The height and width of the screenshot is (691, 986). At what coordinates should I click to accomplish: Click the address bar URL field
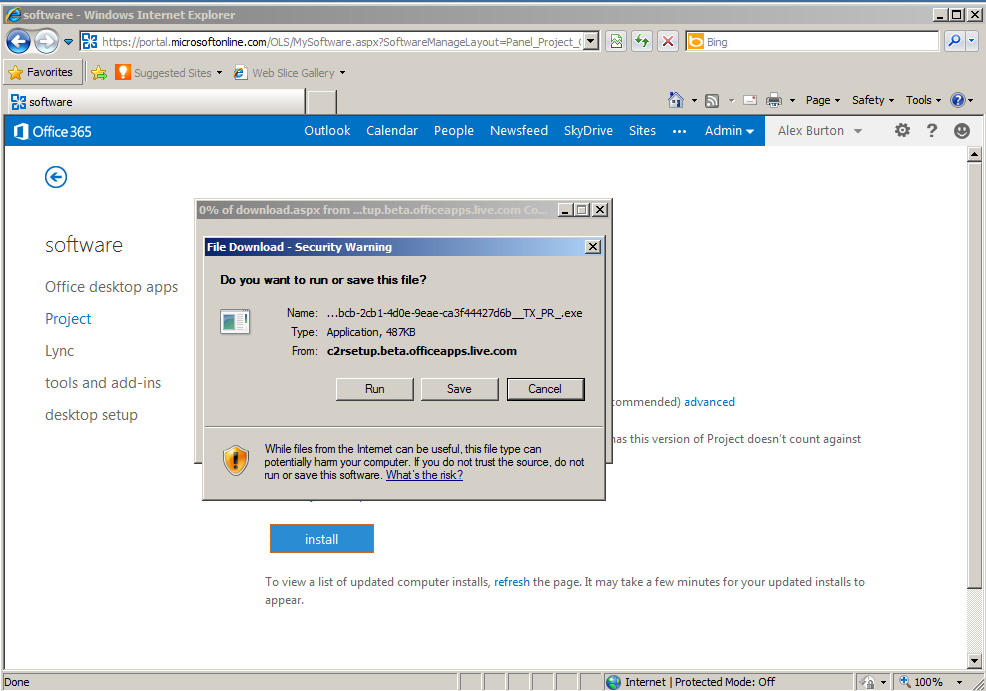pyautogui.click(x=341, y=41)
